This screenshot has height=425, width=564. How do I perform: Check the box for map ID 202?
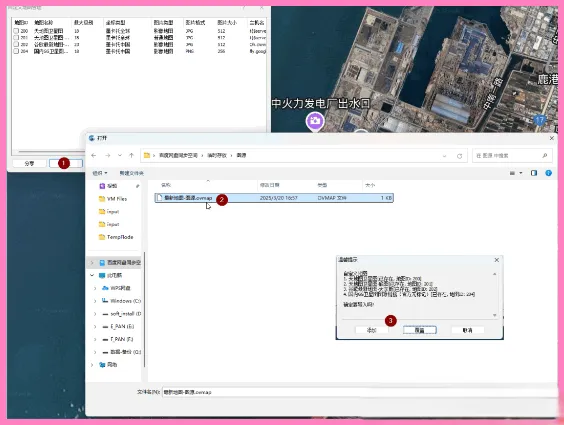point(16,45)
